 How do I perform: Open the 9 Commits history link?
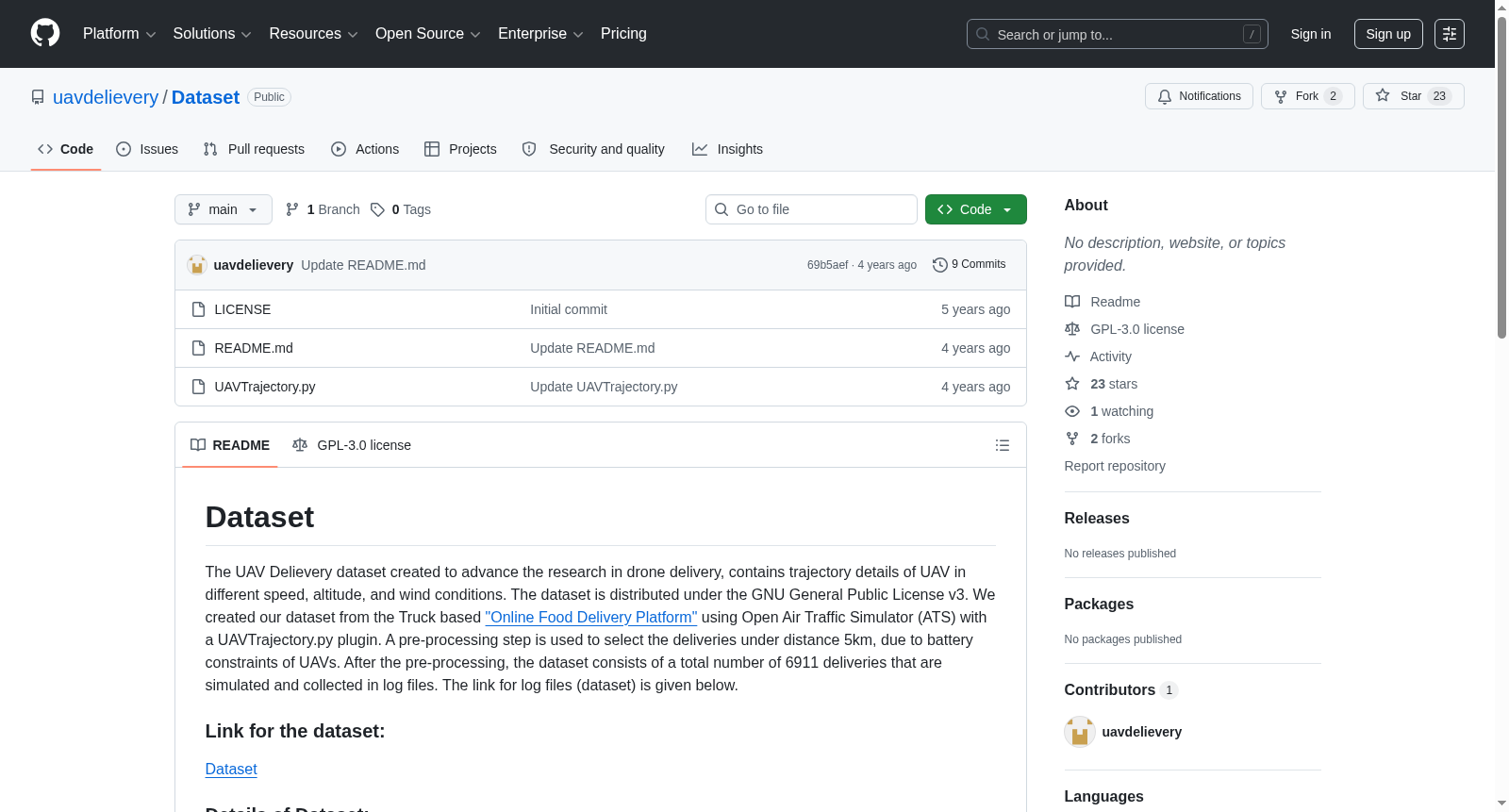[970, 265]
